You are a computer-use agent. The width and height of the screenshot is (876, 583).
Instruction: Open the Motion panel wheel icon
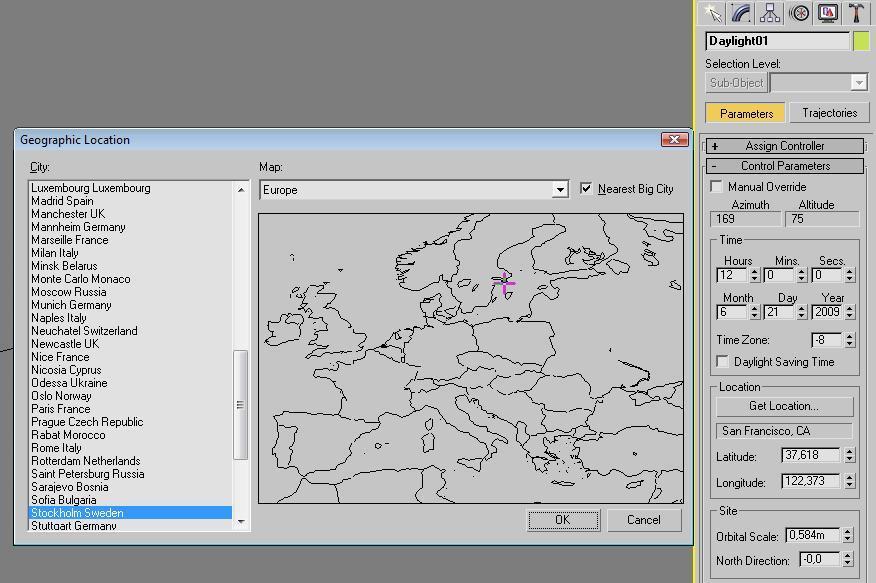click(799, 13)
